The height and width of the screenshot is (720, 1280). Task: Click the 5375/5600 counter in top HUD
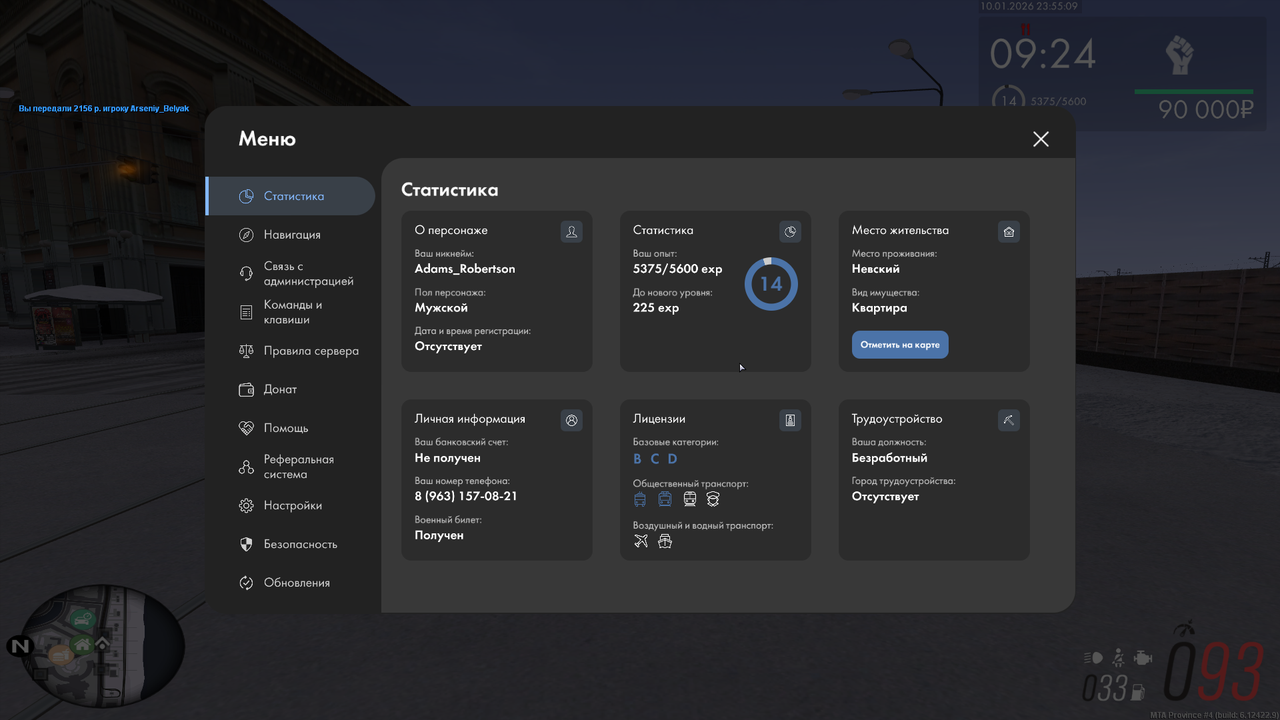coord(1058,102)
